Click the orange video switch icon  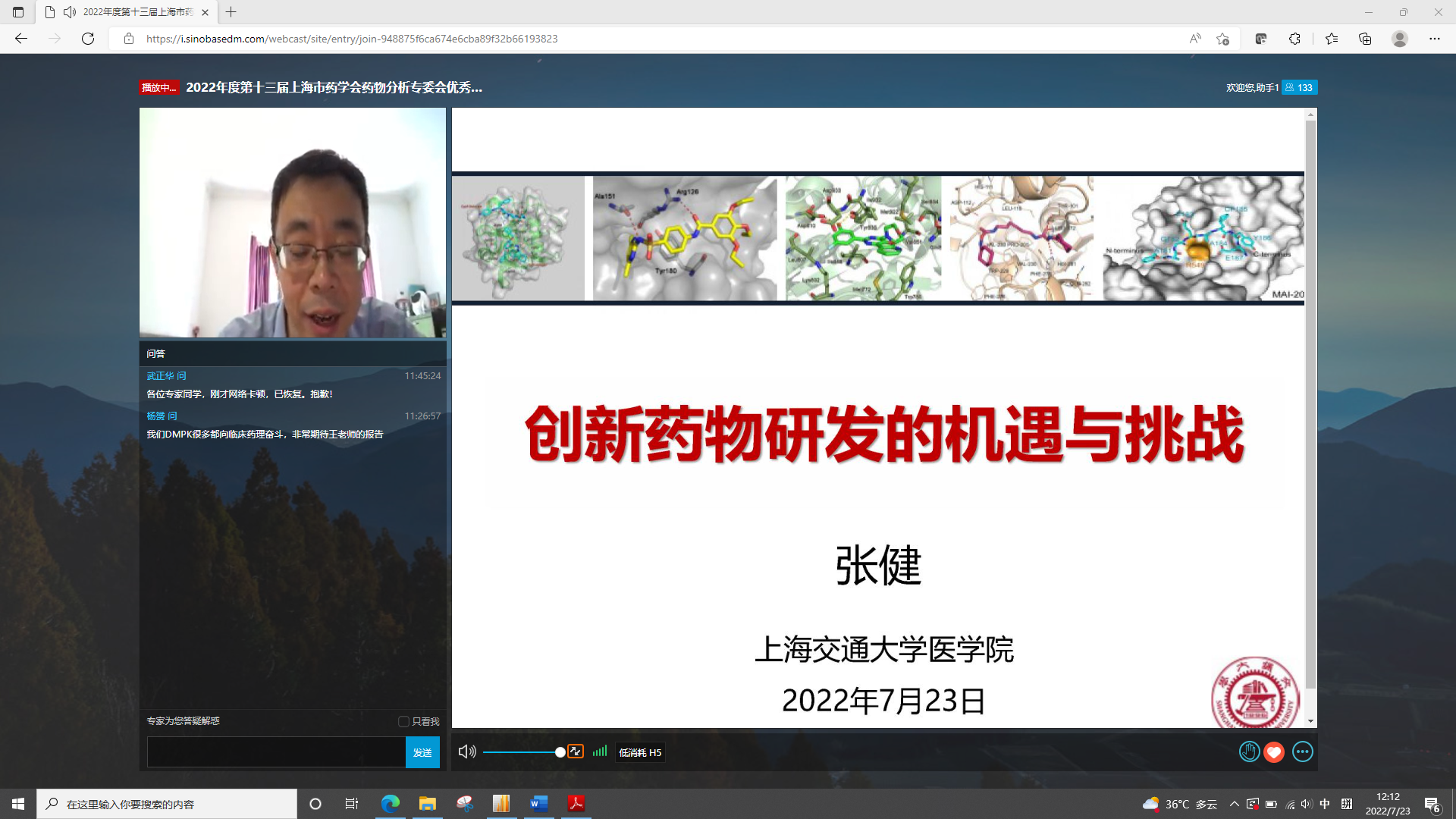coord(576,752)
